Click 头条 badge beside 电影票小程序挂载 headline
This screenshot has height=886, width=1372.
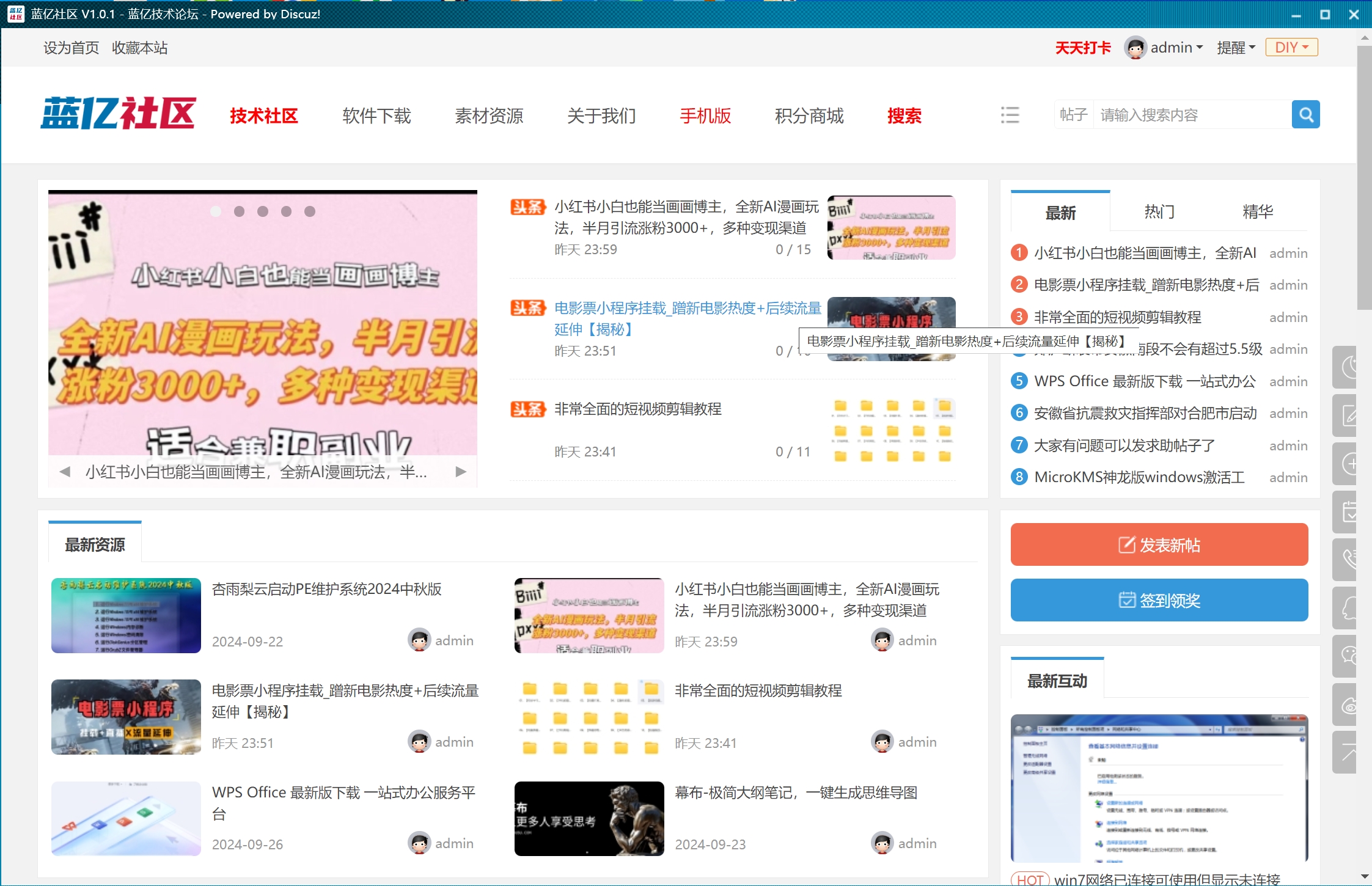click(528, 308)
